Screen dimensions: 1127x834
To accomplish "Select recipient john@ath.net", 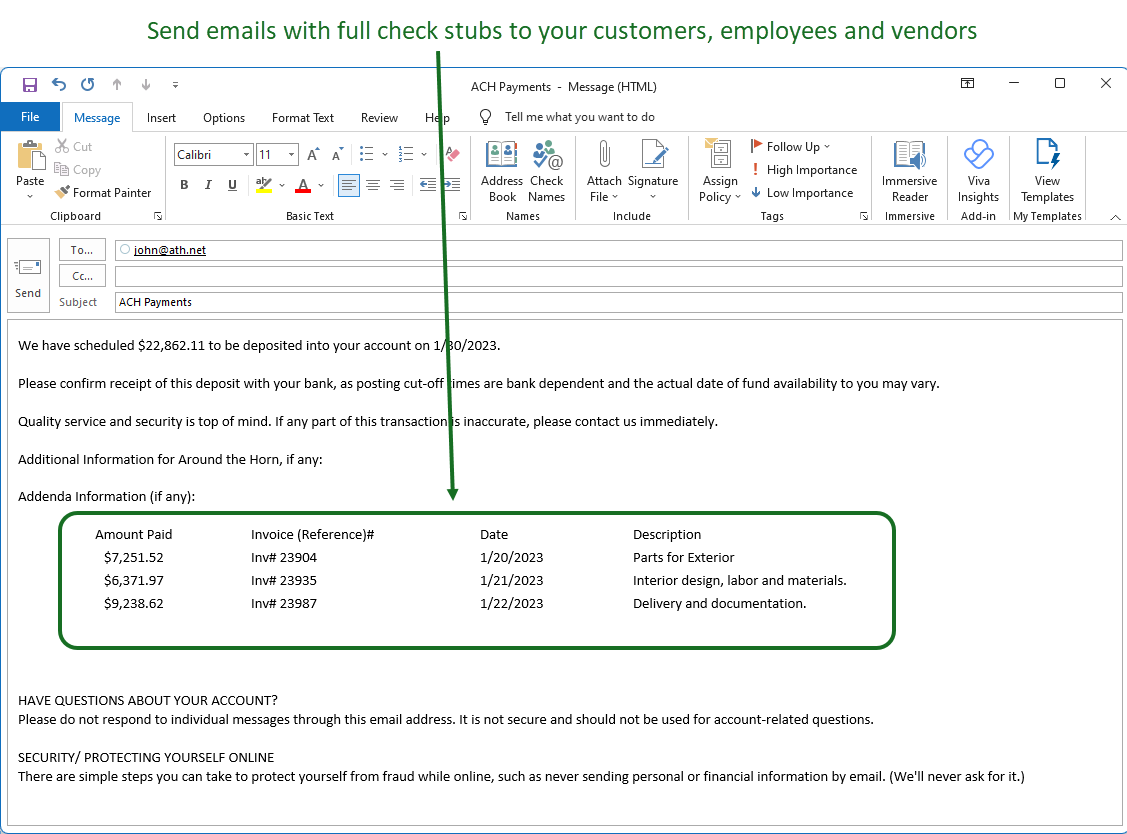I will 170,250.
